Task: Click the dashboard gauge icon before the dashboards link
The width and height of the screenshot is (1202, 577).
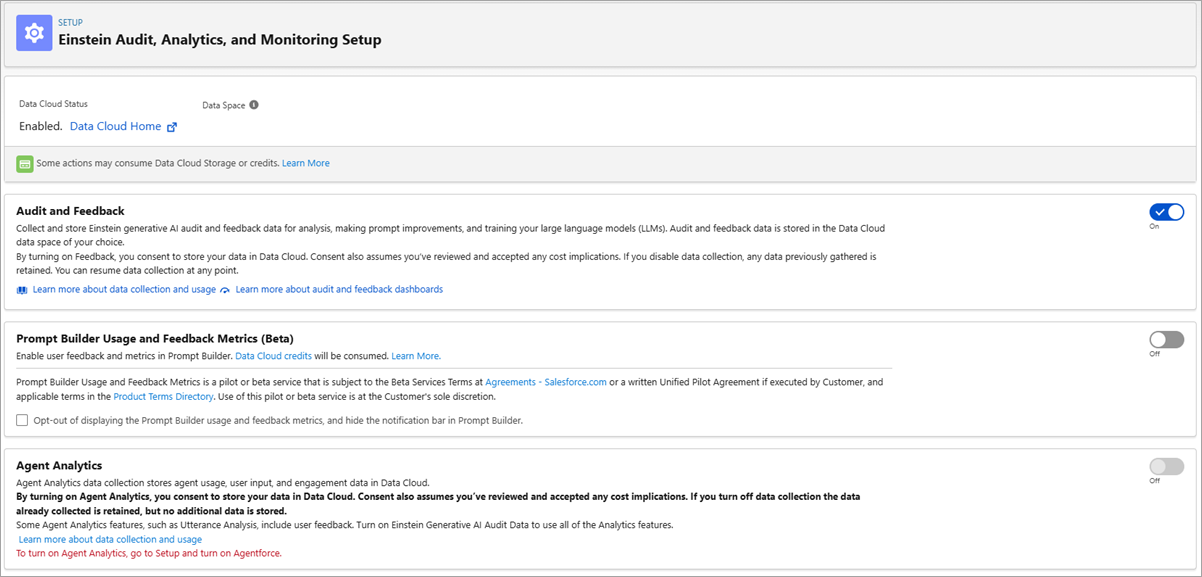Action: pyautogui.click(x=225, y=289)
